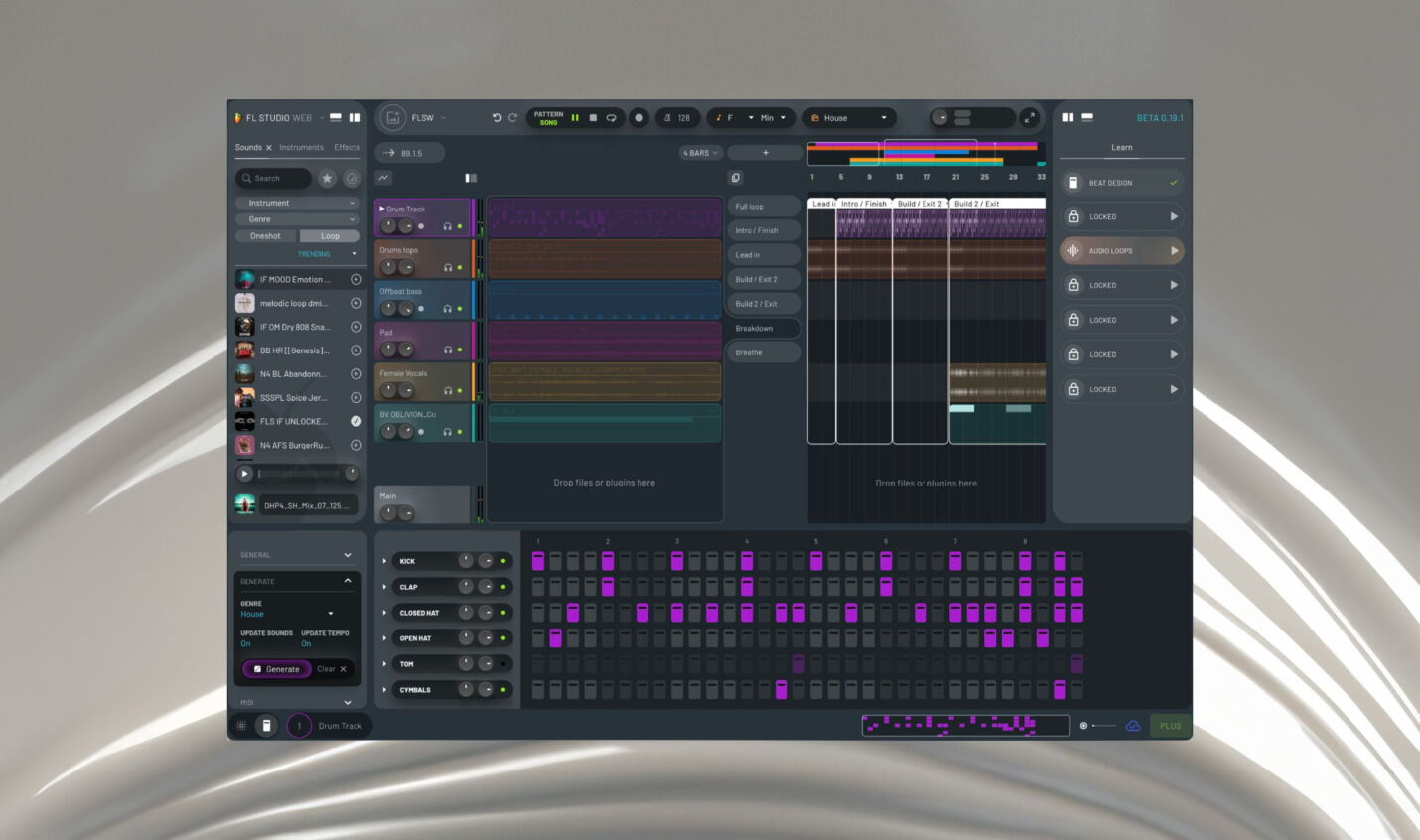Open the Instrument filter dropdown
The image size is (1420, 840).
(297, 203)
